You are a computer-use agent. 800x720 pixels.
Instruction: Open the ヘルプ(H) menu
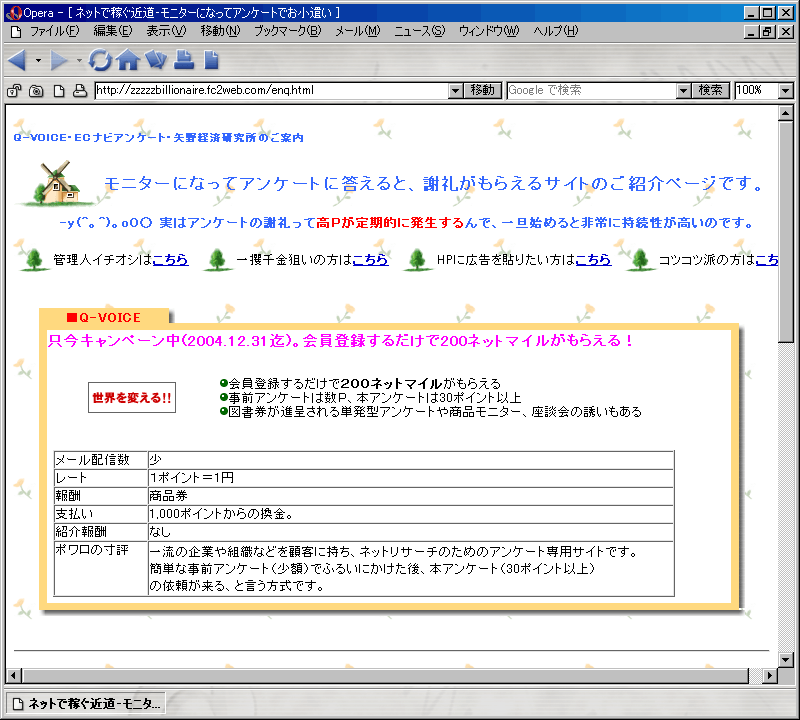[x=556, y=31]
